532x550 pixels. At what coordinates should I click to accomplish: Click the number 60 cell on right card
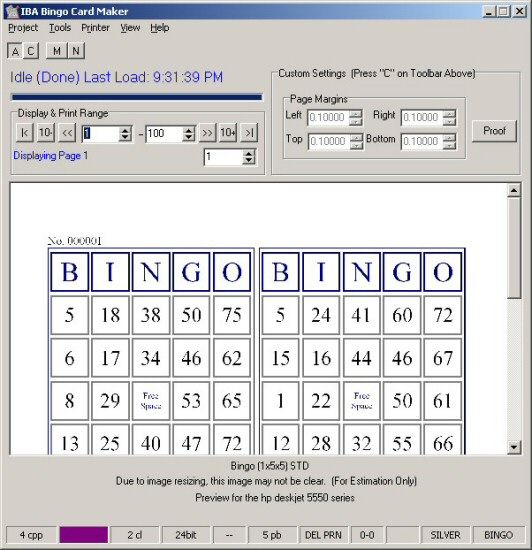pos(402,315)
